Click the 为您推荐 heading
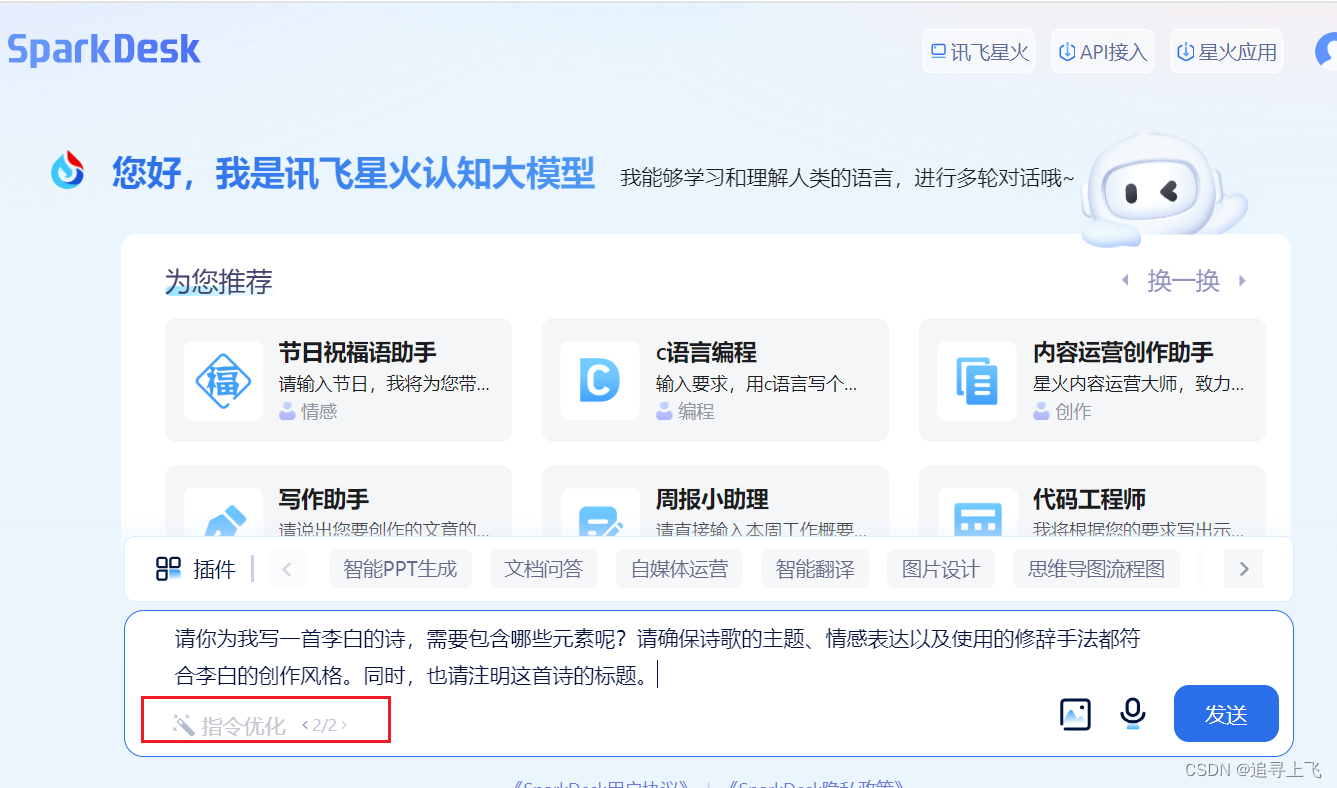Screen dimensions: 1337x788 click(219, 282)
